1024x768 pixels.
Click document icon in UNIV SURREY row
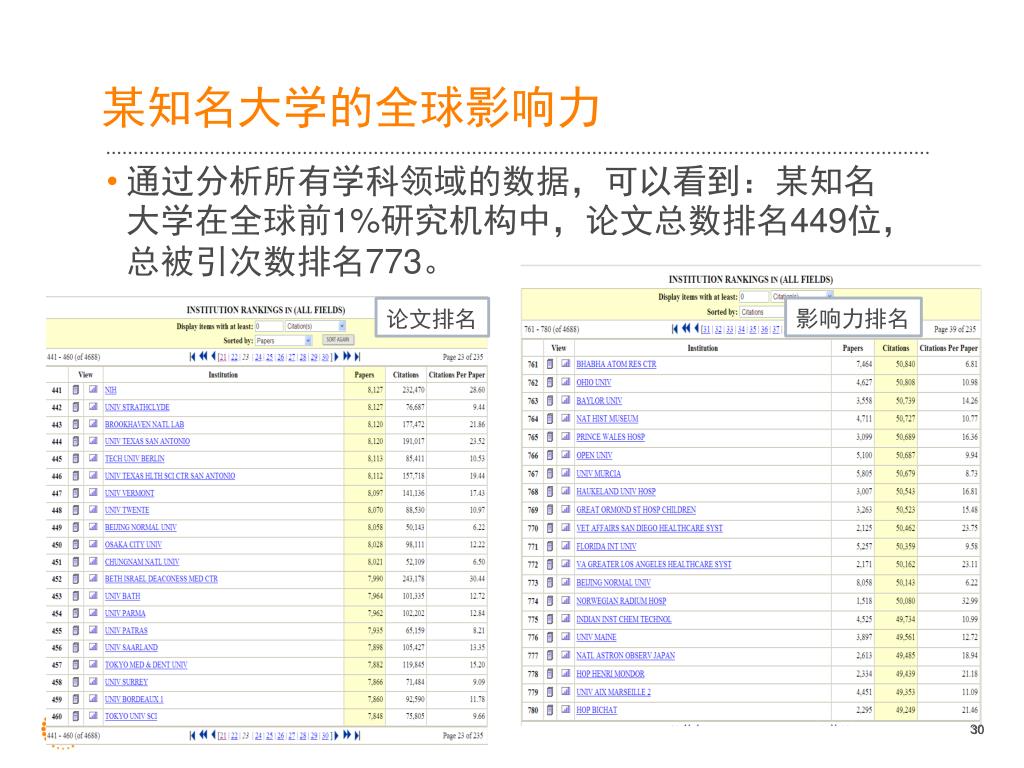(x=76, y=682)
